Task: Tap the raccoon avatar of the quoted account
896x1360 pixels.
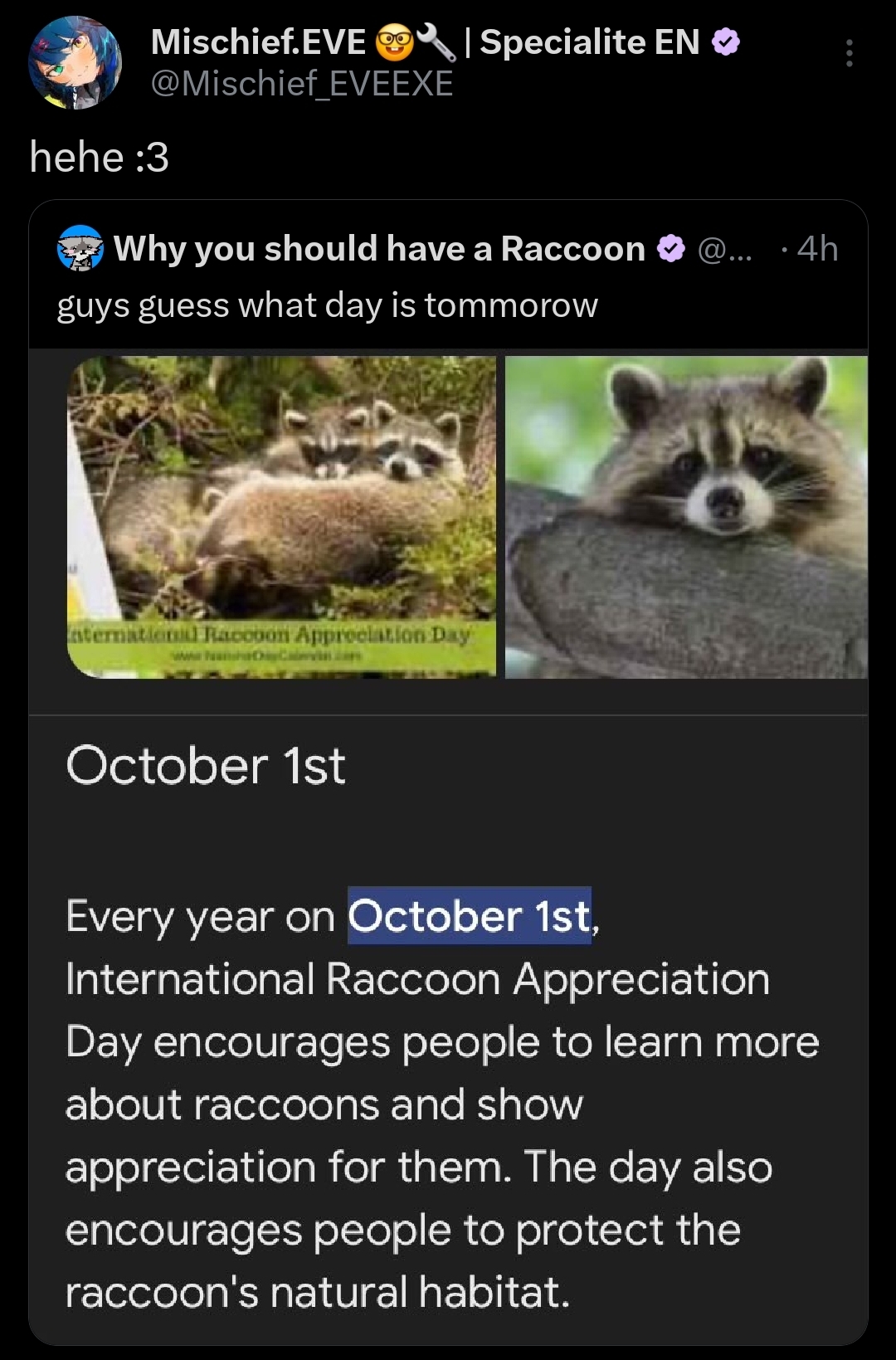Action: coord(80,248)
